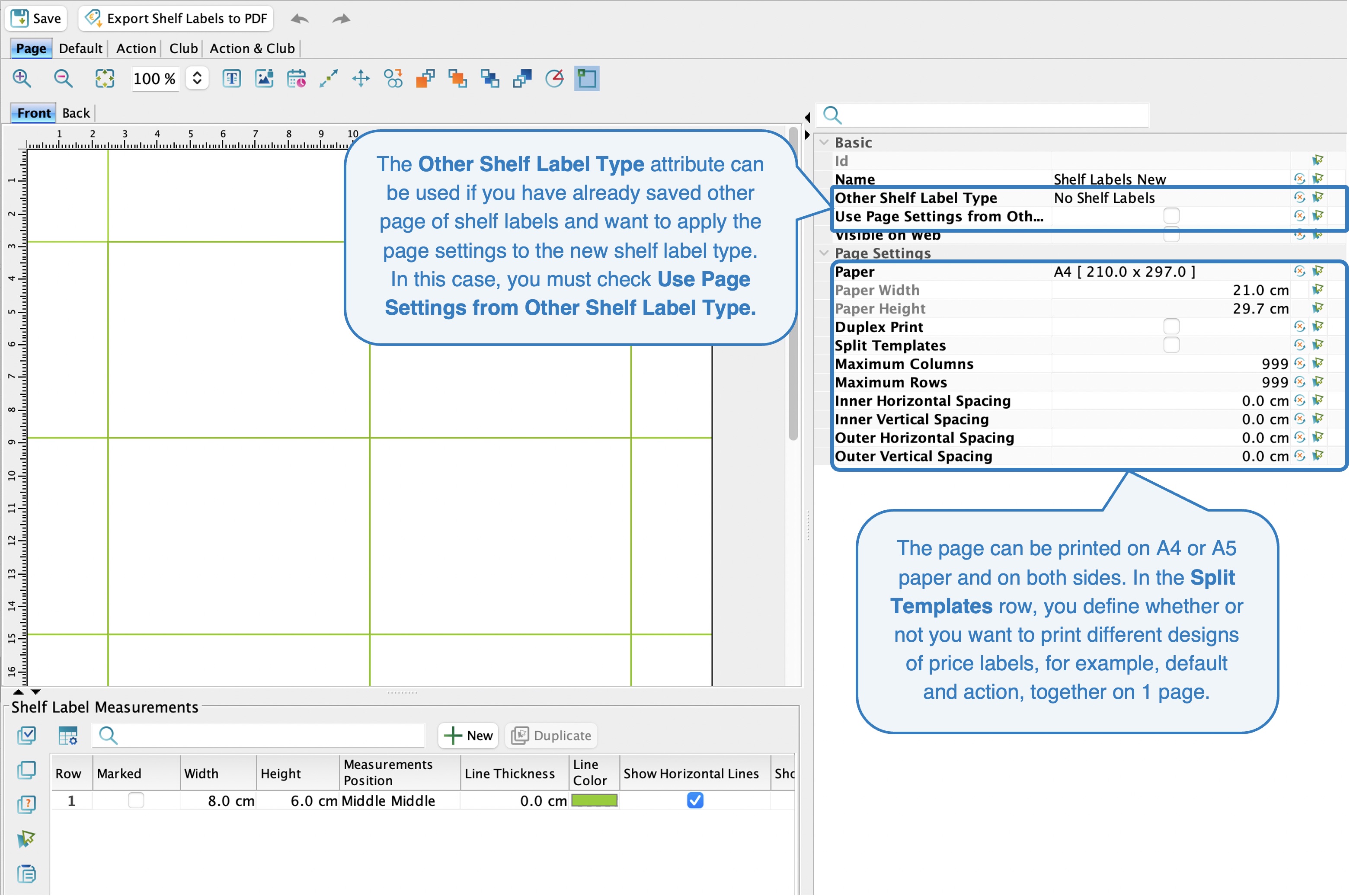Image resolution: width=1356 pixels, height=896 pixels.
Task: Click the rotate angle tool icon
Action: pyautogui.click(x=555, y=78)
